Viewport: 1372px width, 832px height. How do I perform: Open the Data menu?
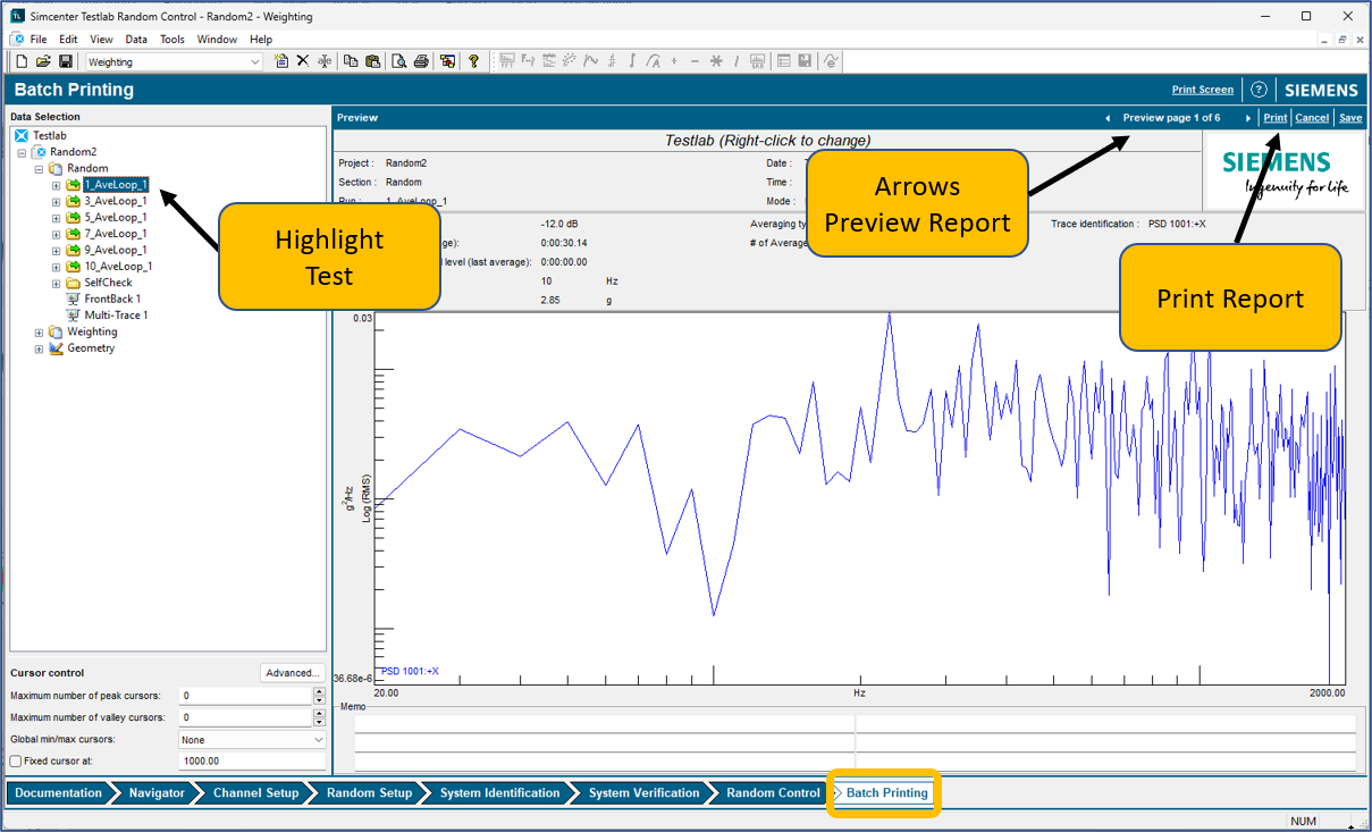[136, 39]
